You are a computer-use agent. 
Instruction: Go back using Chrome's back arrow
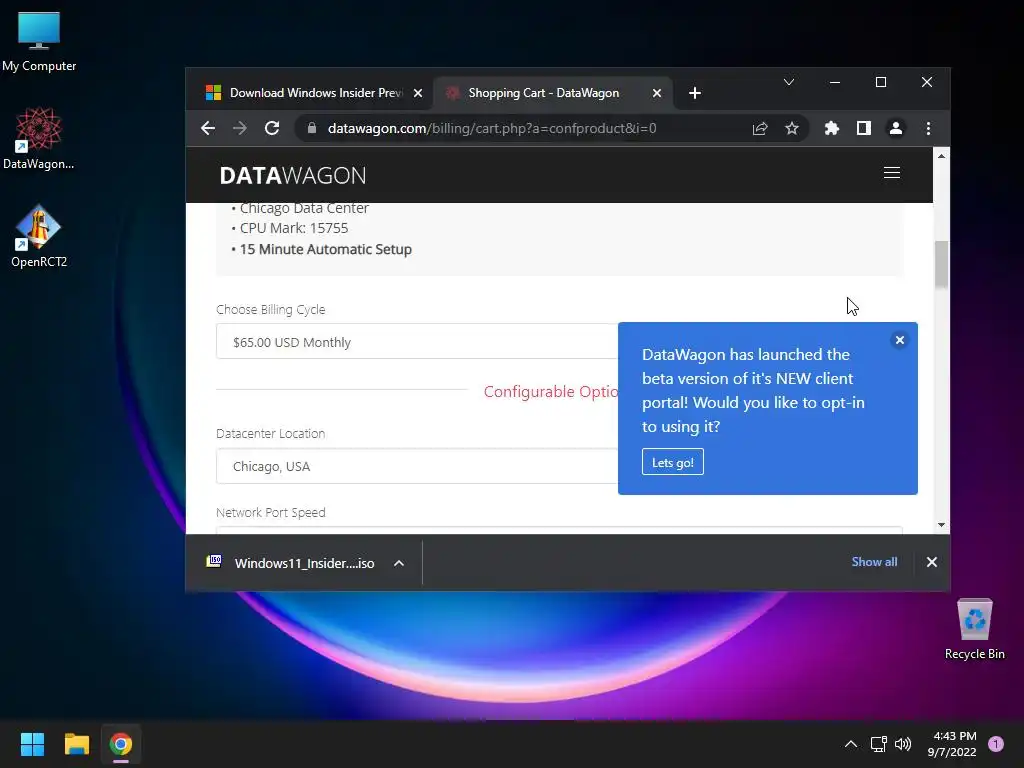tap(208, 129)
